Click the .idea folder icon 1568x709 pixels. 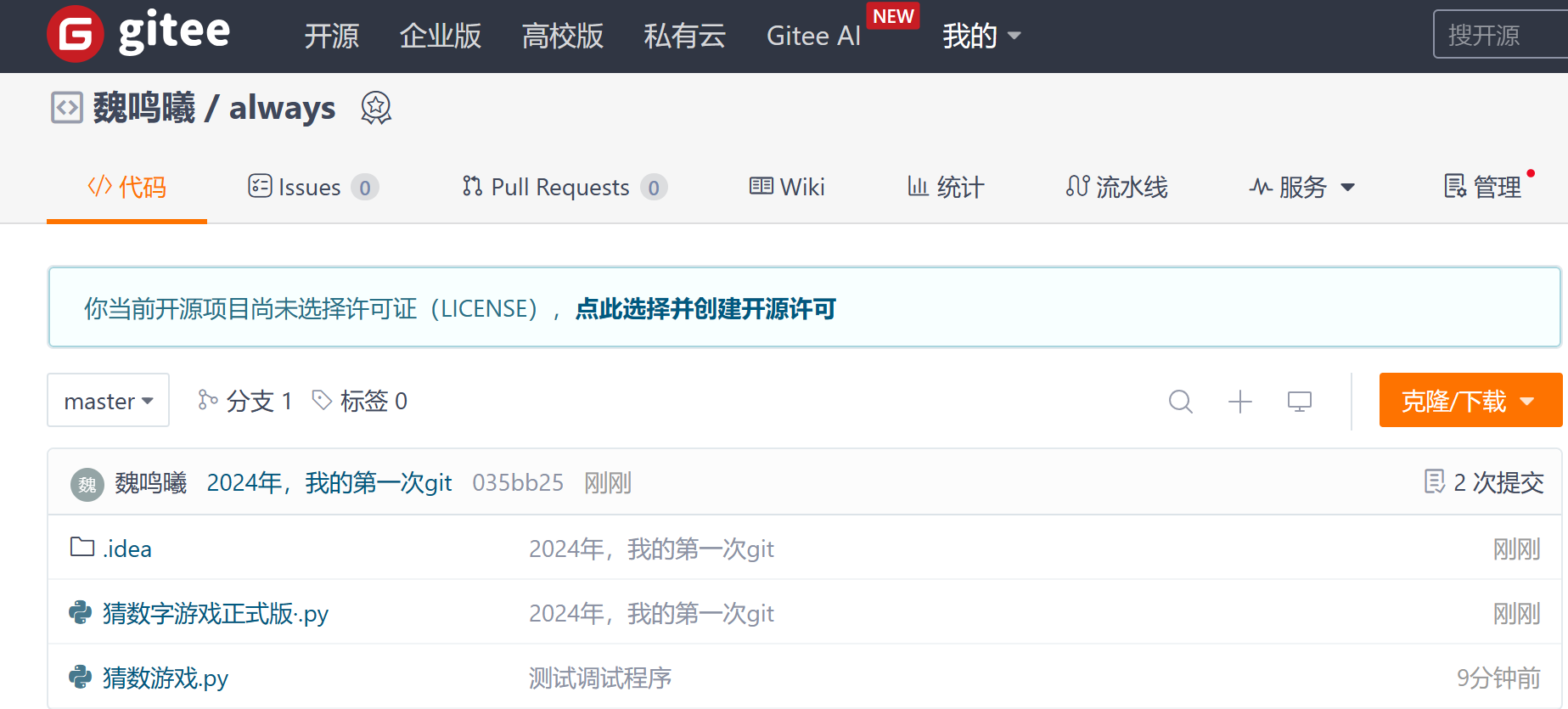[82, 547]
